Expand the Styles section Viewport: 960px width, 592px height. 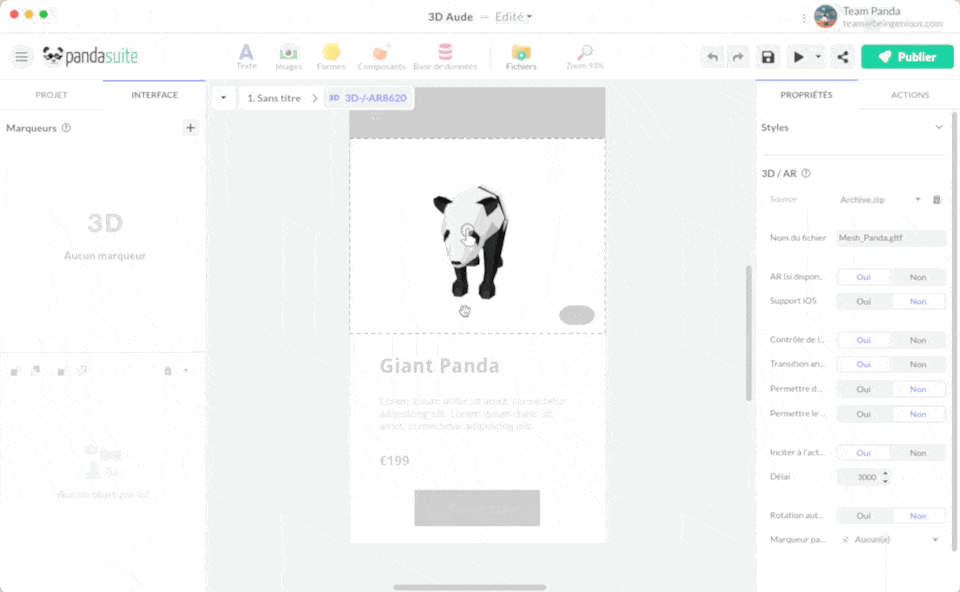point(938,127)
